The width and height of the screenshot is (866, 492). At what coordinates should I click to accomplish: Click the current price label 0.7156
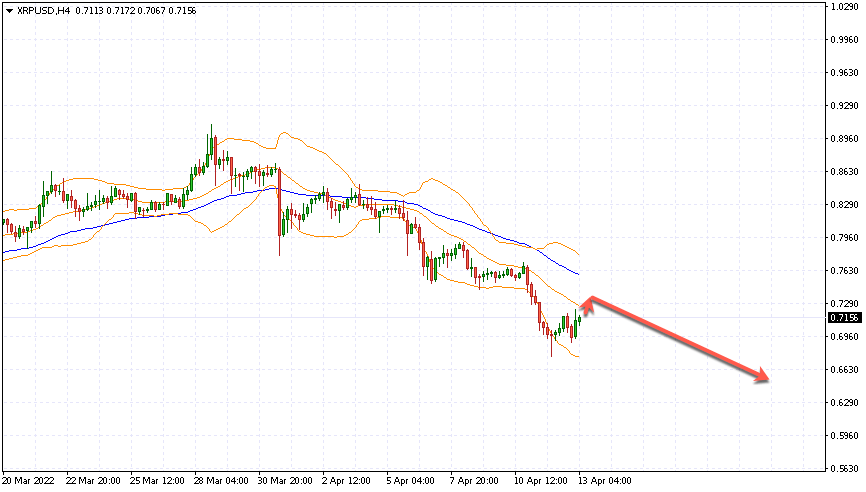point(843,318)
